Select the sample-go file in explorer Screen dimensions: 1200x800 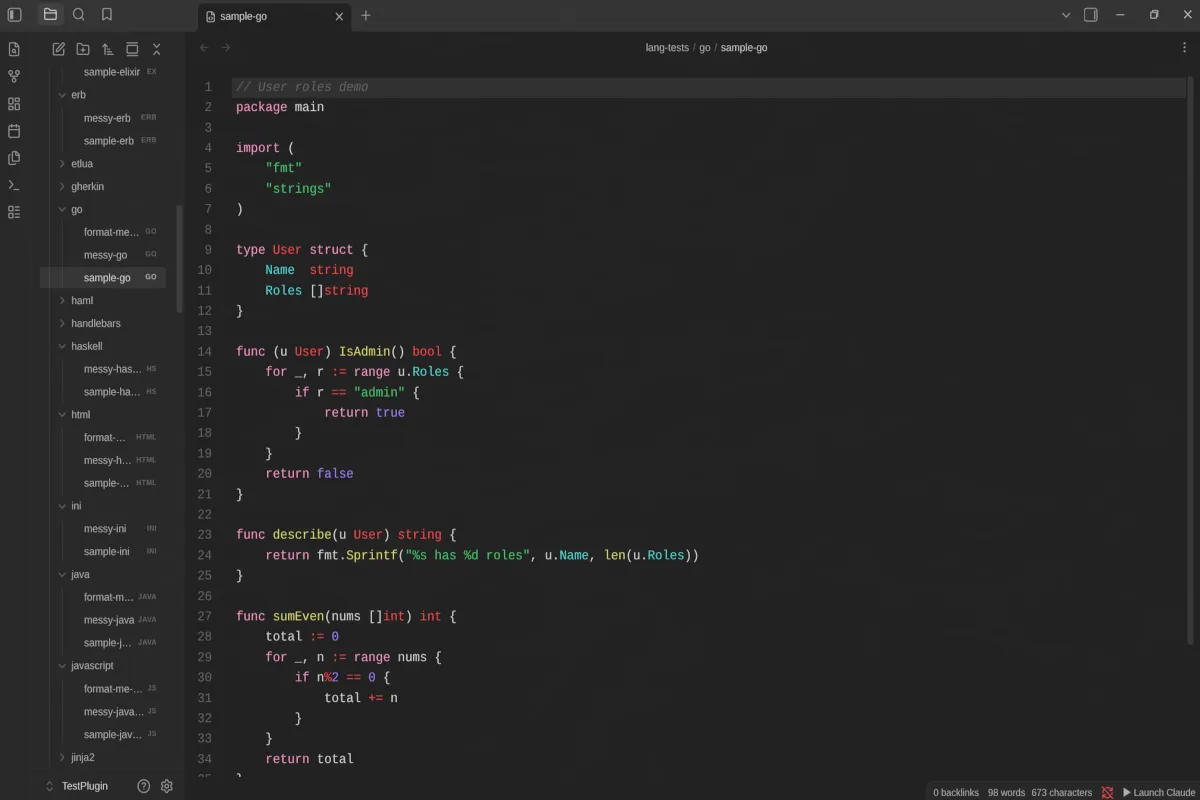point(103,278)
